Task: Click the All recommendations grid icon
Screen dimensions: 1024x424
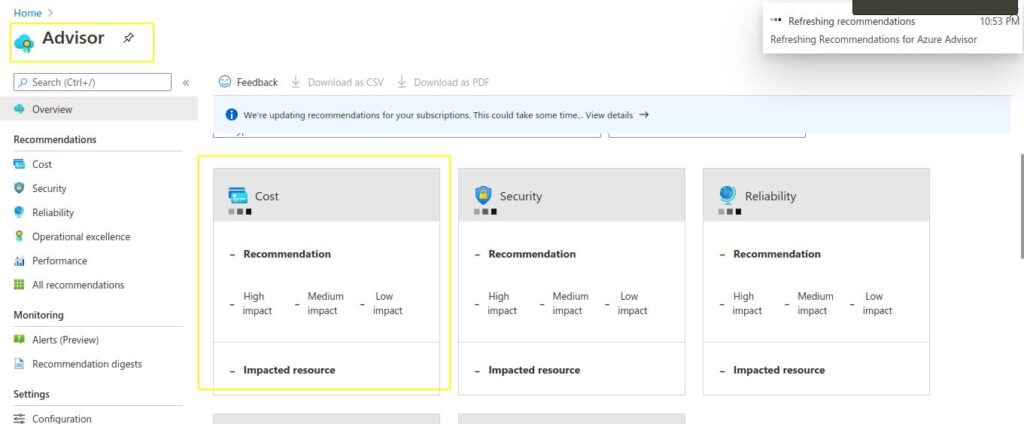Action: (x=19, y=285)
